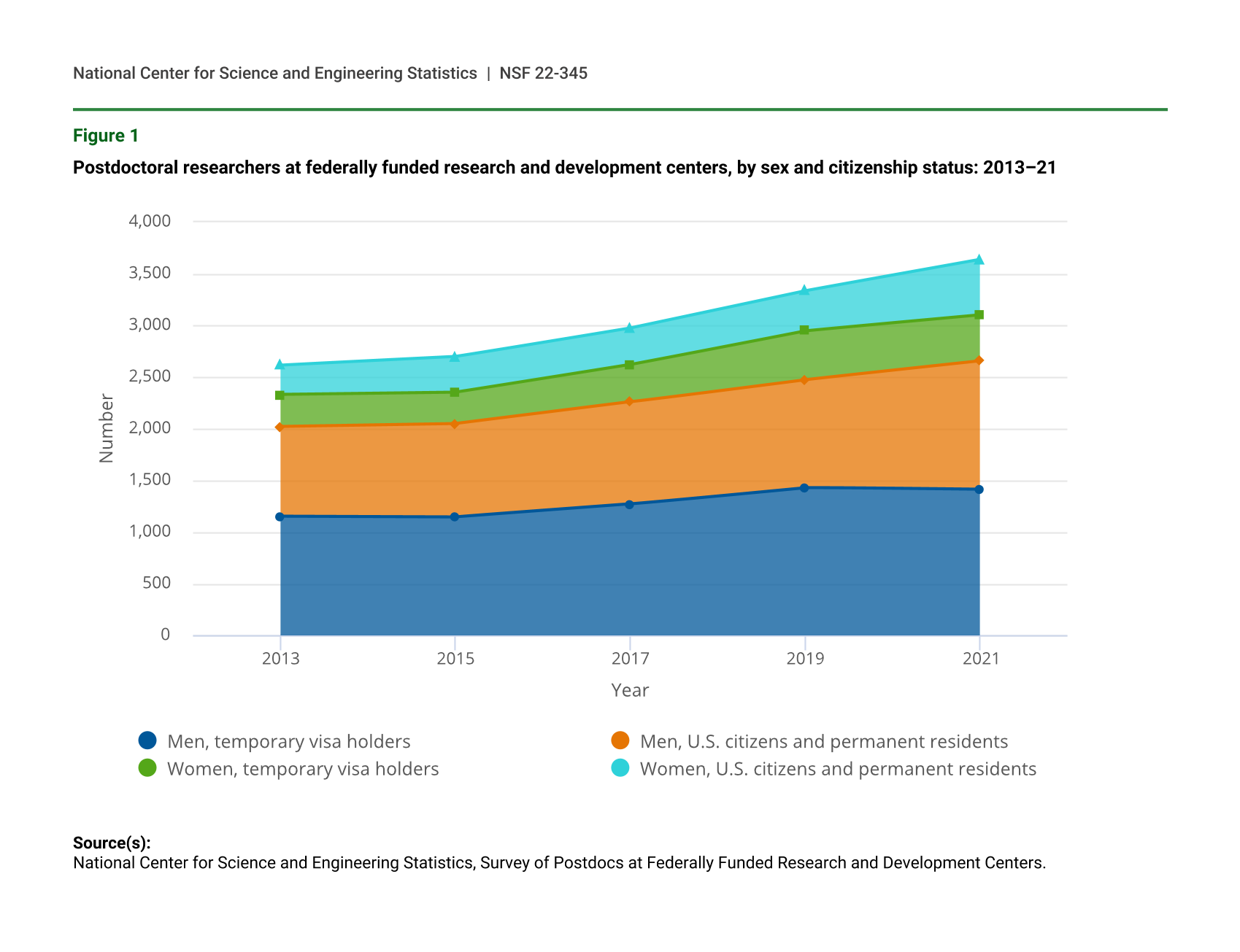Image resolution: width=1240 pixels, height=952 pixels.
Task: Click the orange diamond data point for 2021
Action: coord(979,360)
